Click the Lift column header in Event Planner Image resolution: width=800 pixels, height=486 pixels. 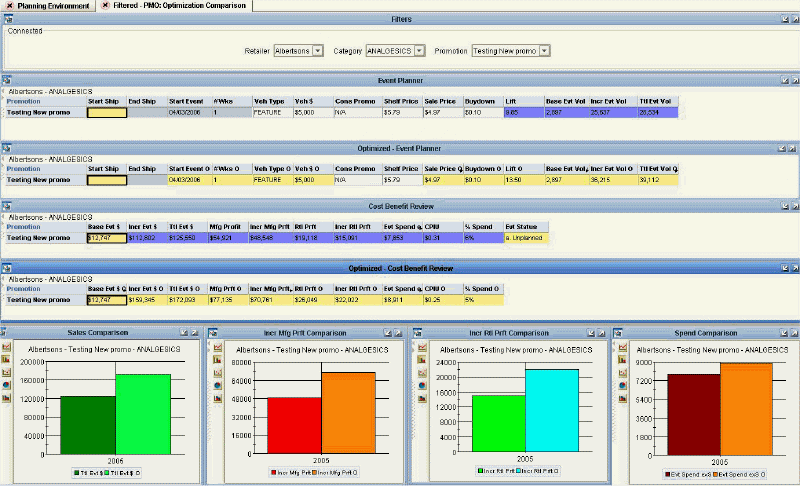[x=523, y=101]
